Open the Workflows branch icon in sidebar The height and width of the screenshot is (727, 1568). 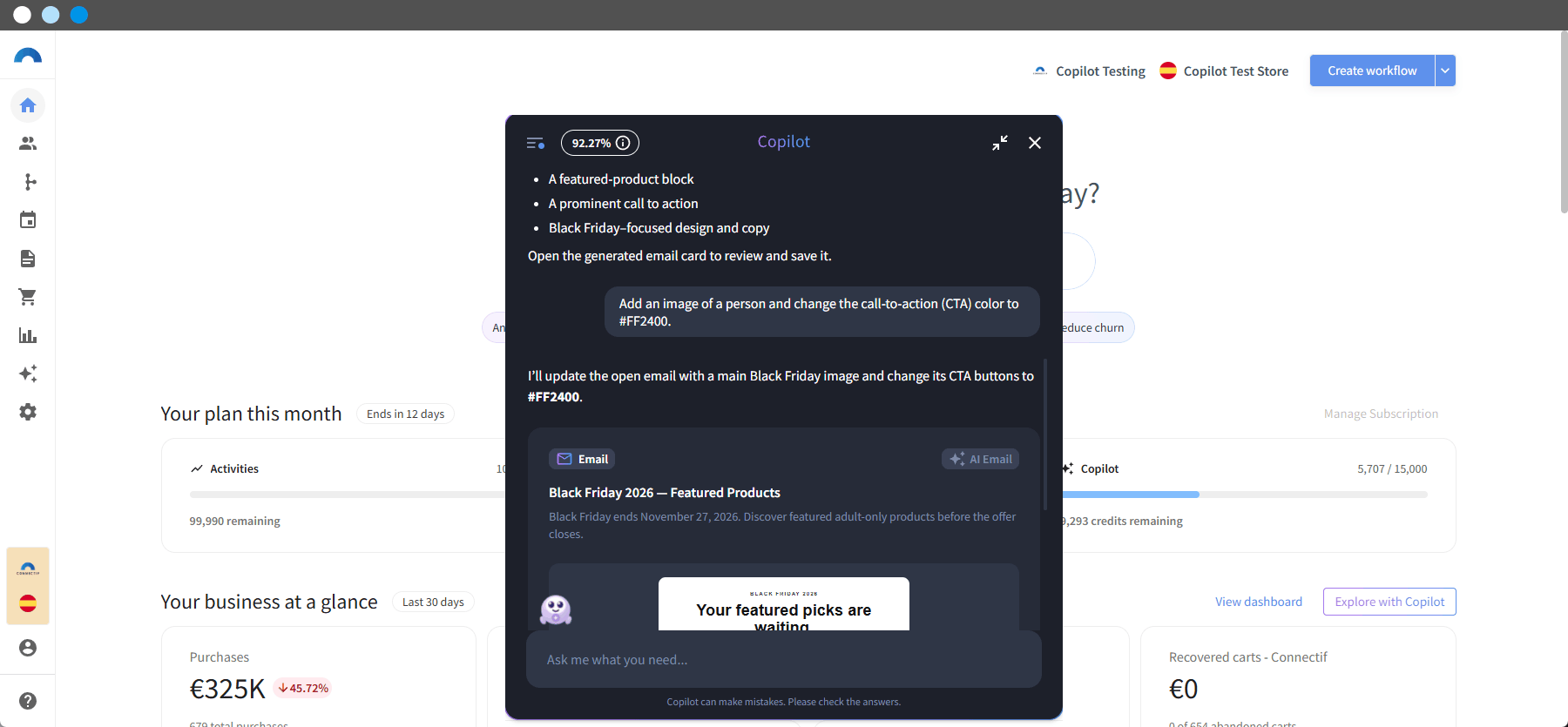[x=28, y=182]
